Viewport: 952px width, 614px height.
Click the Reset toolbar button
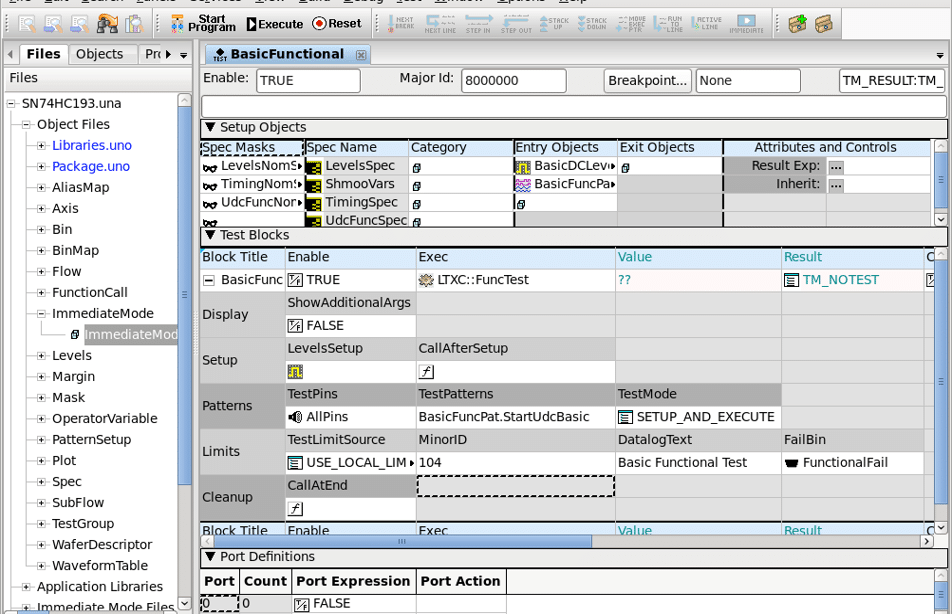(336, 24)
